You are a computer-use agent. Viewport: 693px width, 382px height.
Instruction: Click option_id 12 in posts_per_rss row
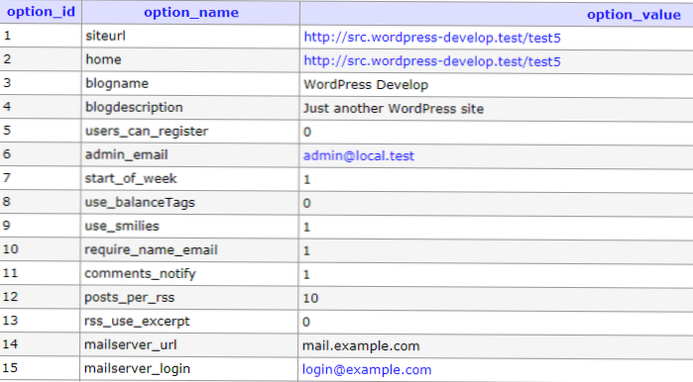point(11,297)
